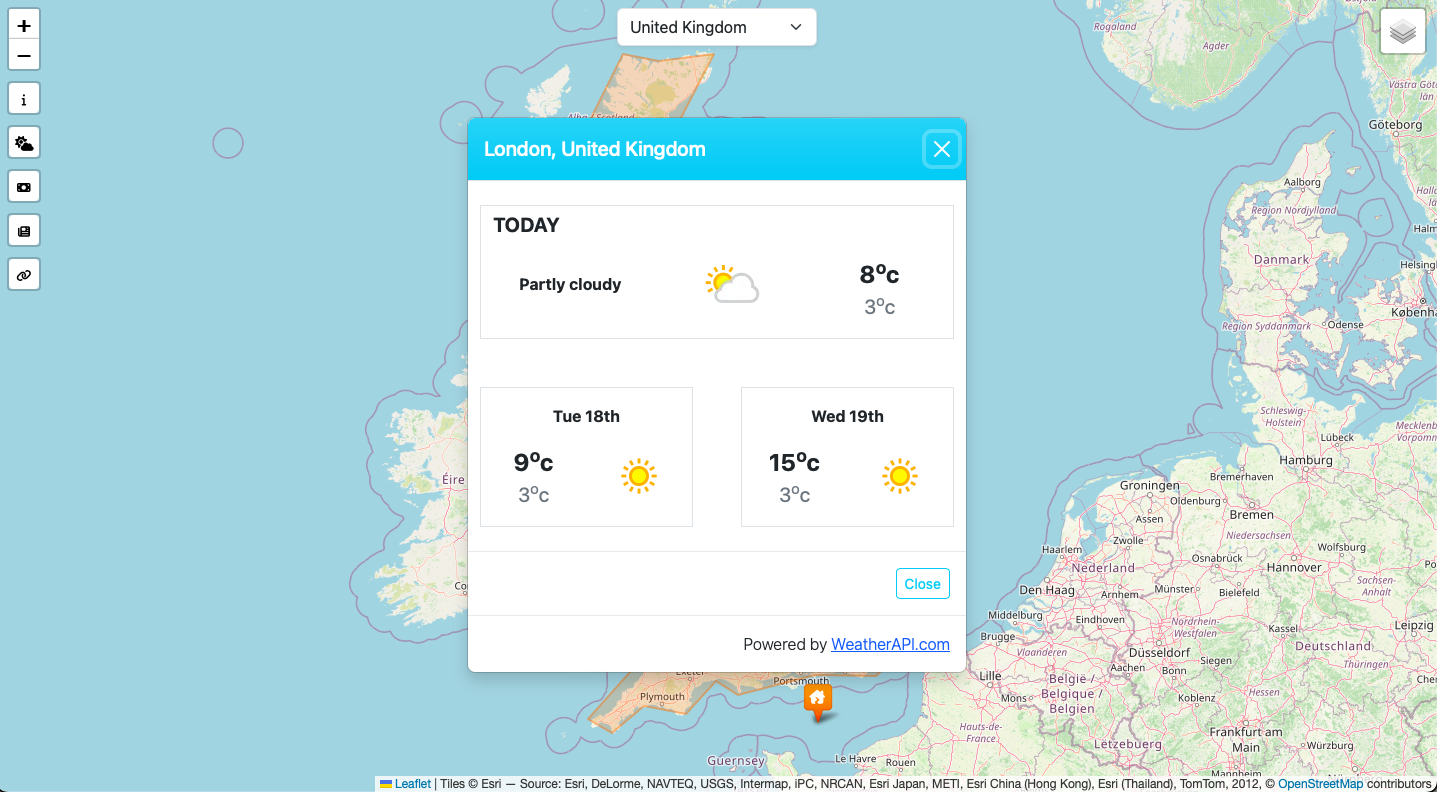Image resolution: width=1437 pixels, height=792 pixels.
Task: Zoom out of the map
Action: pos(24,56)
